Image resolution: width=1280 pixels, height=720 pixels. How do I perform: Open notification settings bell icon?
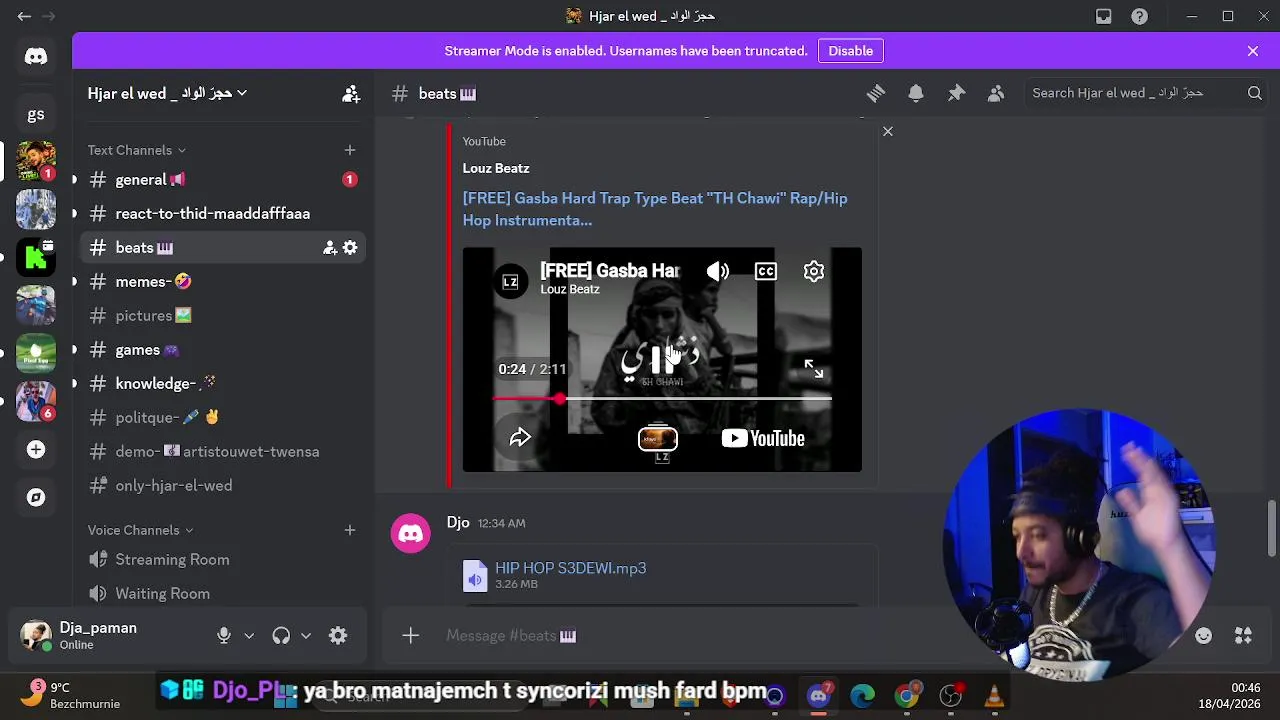pyautogui.click(x=916, y=93)
